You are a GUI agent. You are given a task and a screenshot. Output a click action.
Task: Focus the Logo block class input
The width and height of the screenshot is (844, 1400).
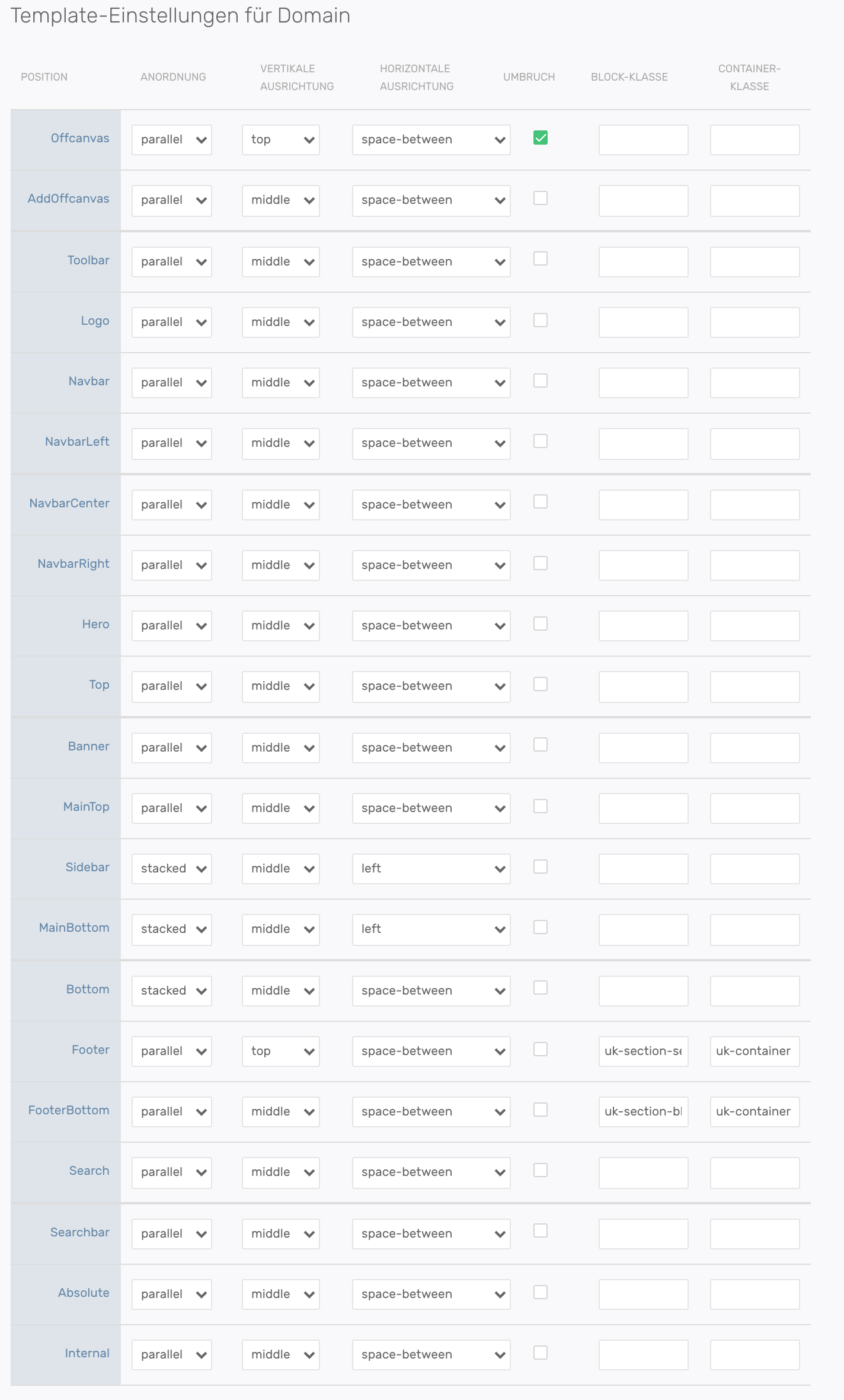(x=643, y=322)
